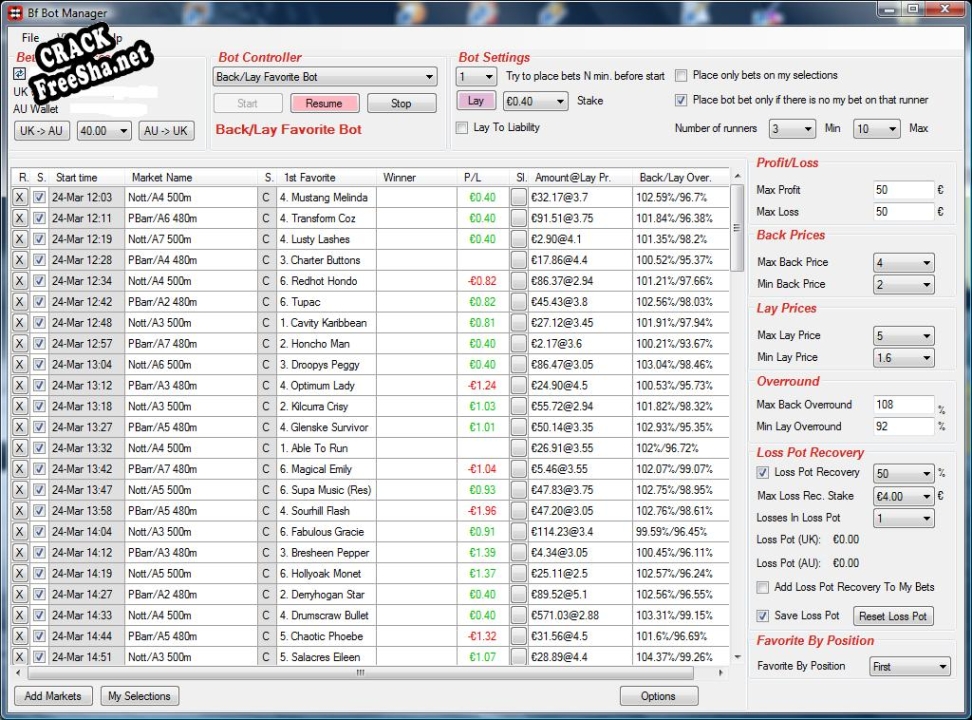972x720 pixels.
Task: Click the Resume button
Action: click(x=324, y=103)
